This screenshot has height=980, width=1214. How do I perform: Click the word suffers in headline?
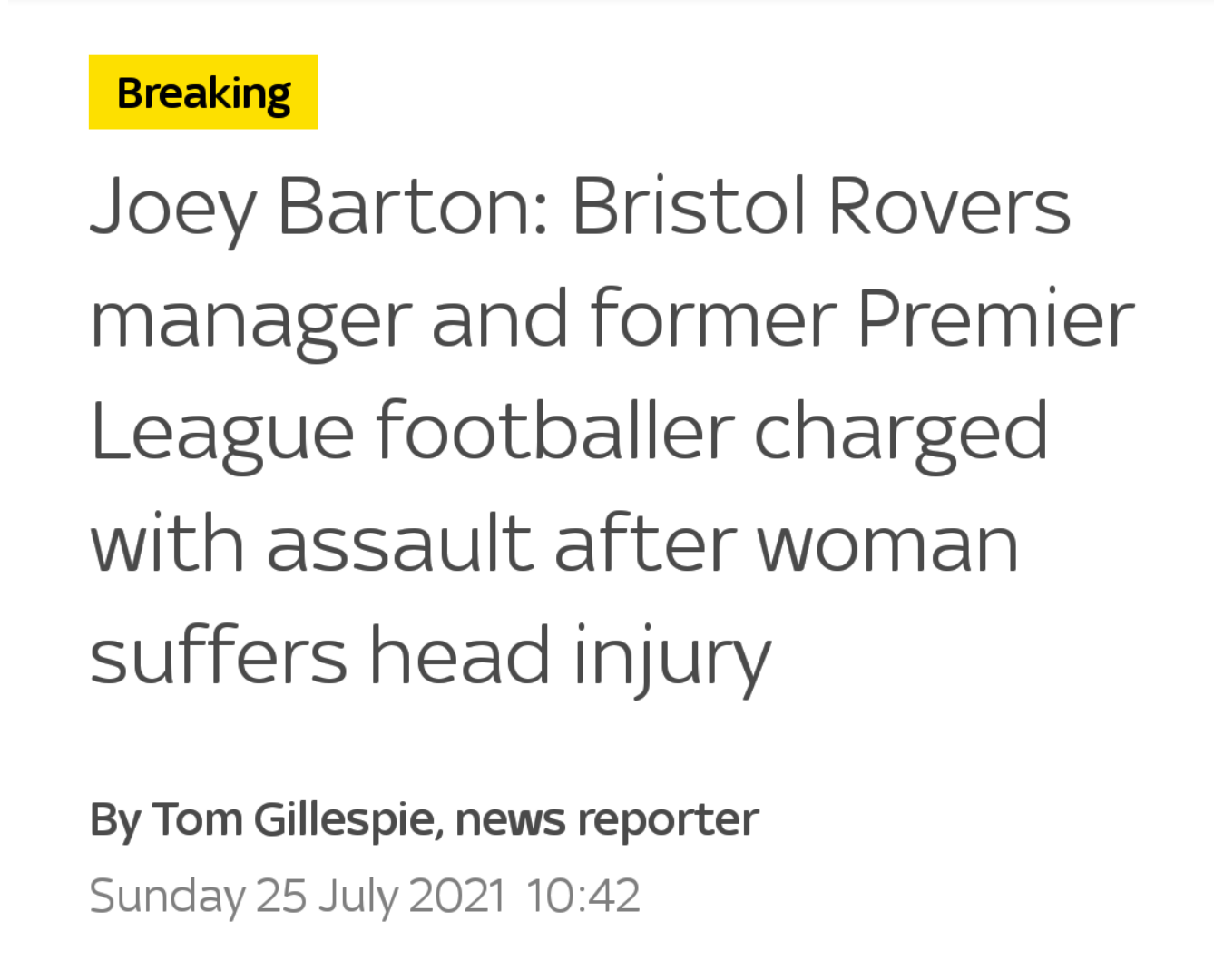click(219, 653)
